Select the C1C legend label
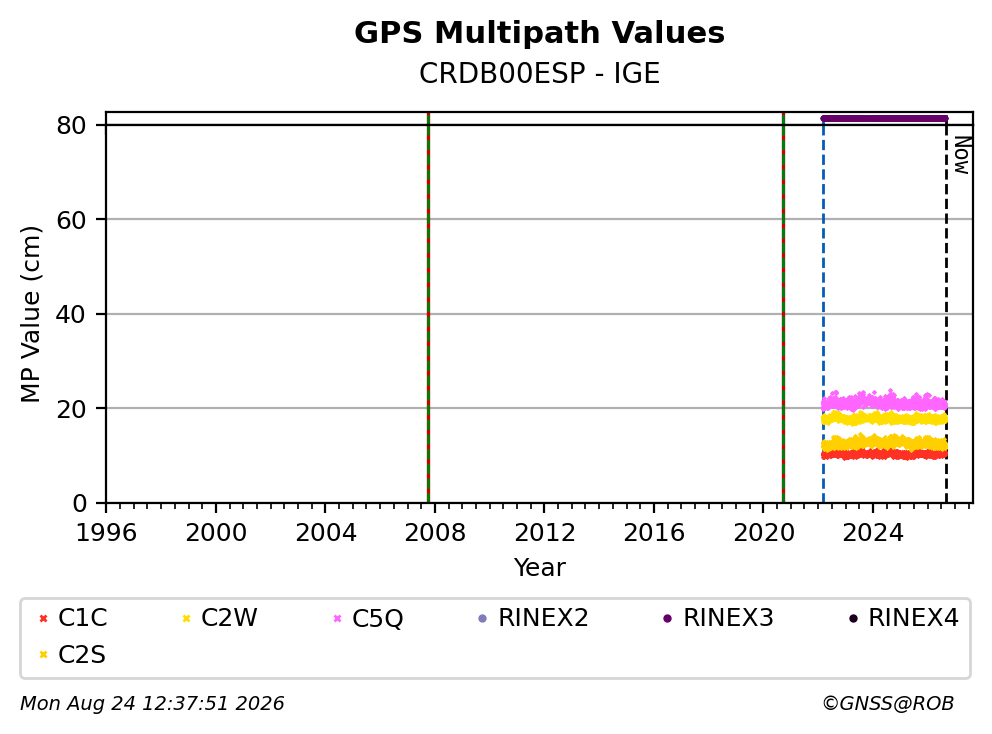 [82, 618]
